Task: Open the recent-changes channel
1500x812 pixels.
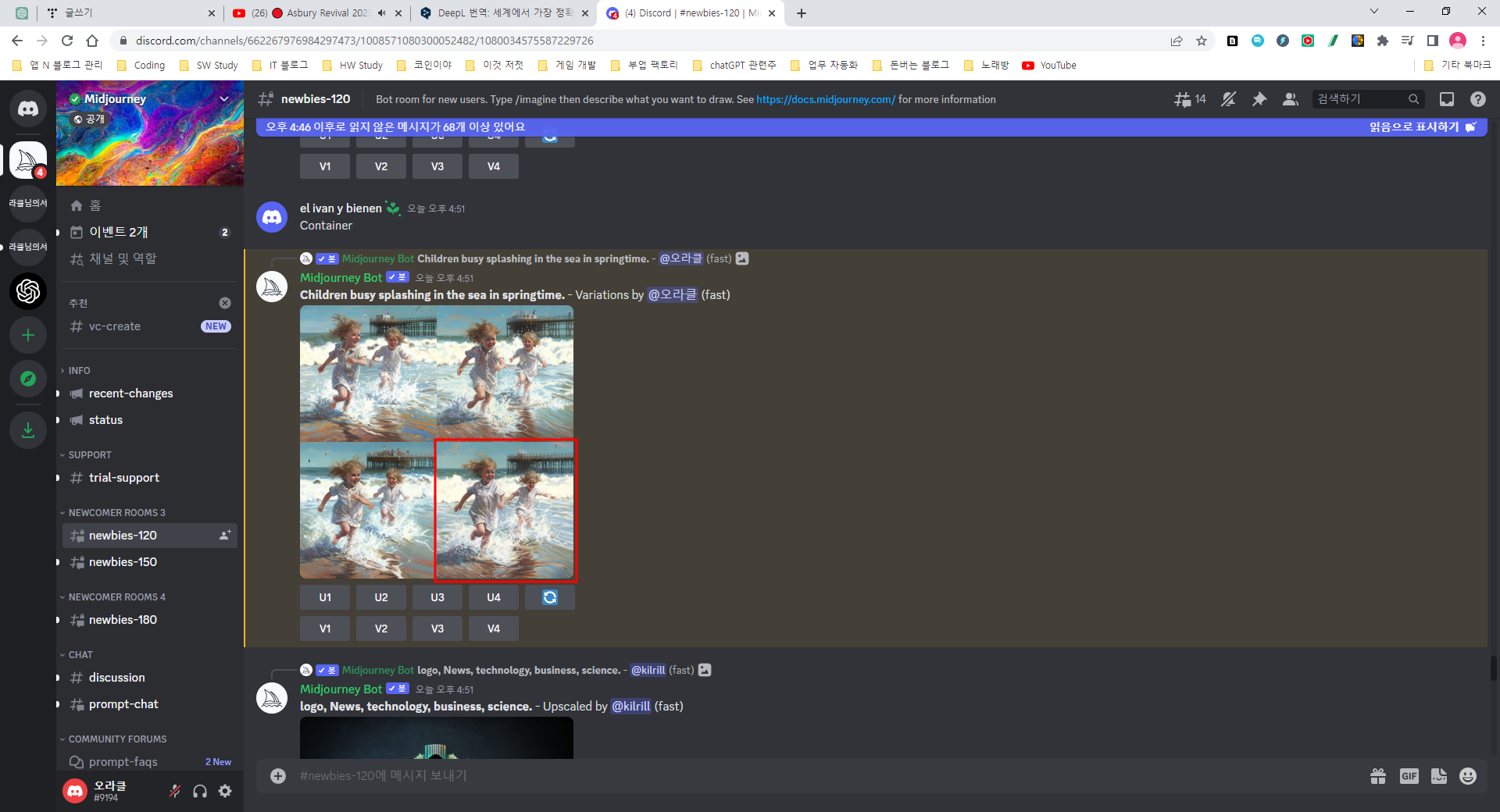Action: [150, 394]
